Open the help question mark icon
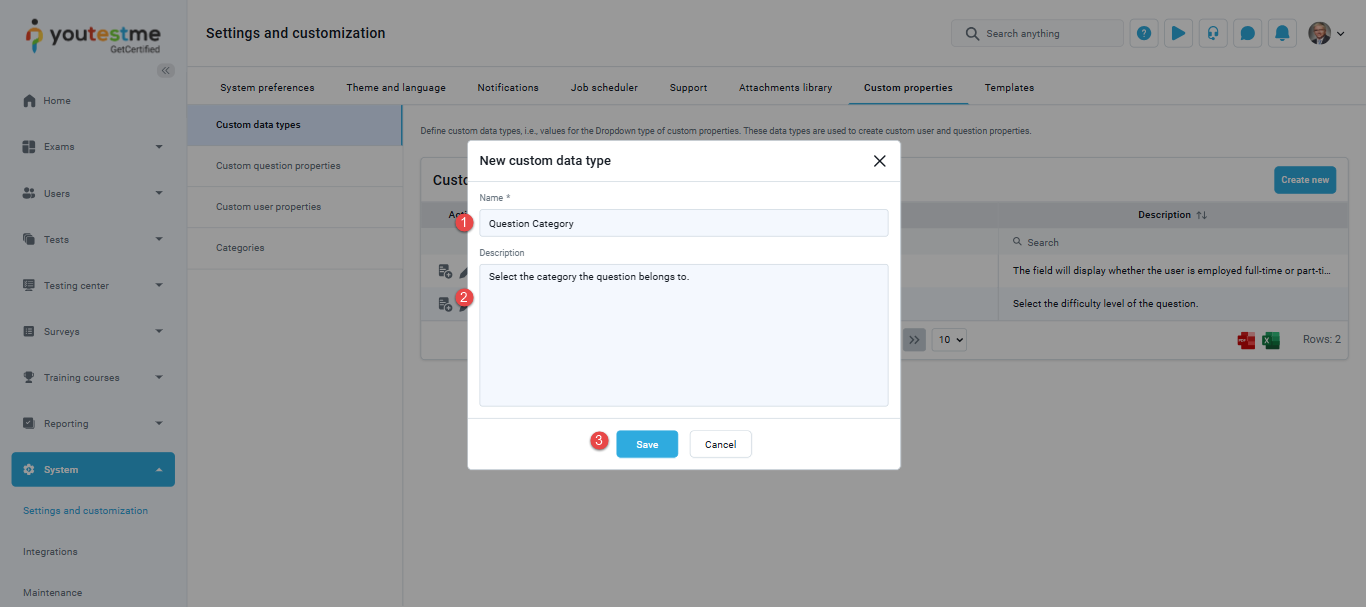The width and height of the screenshot is (1366, 607). [1144, 33]
